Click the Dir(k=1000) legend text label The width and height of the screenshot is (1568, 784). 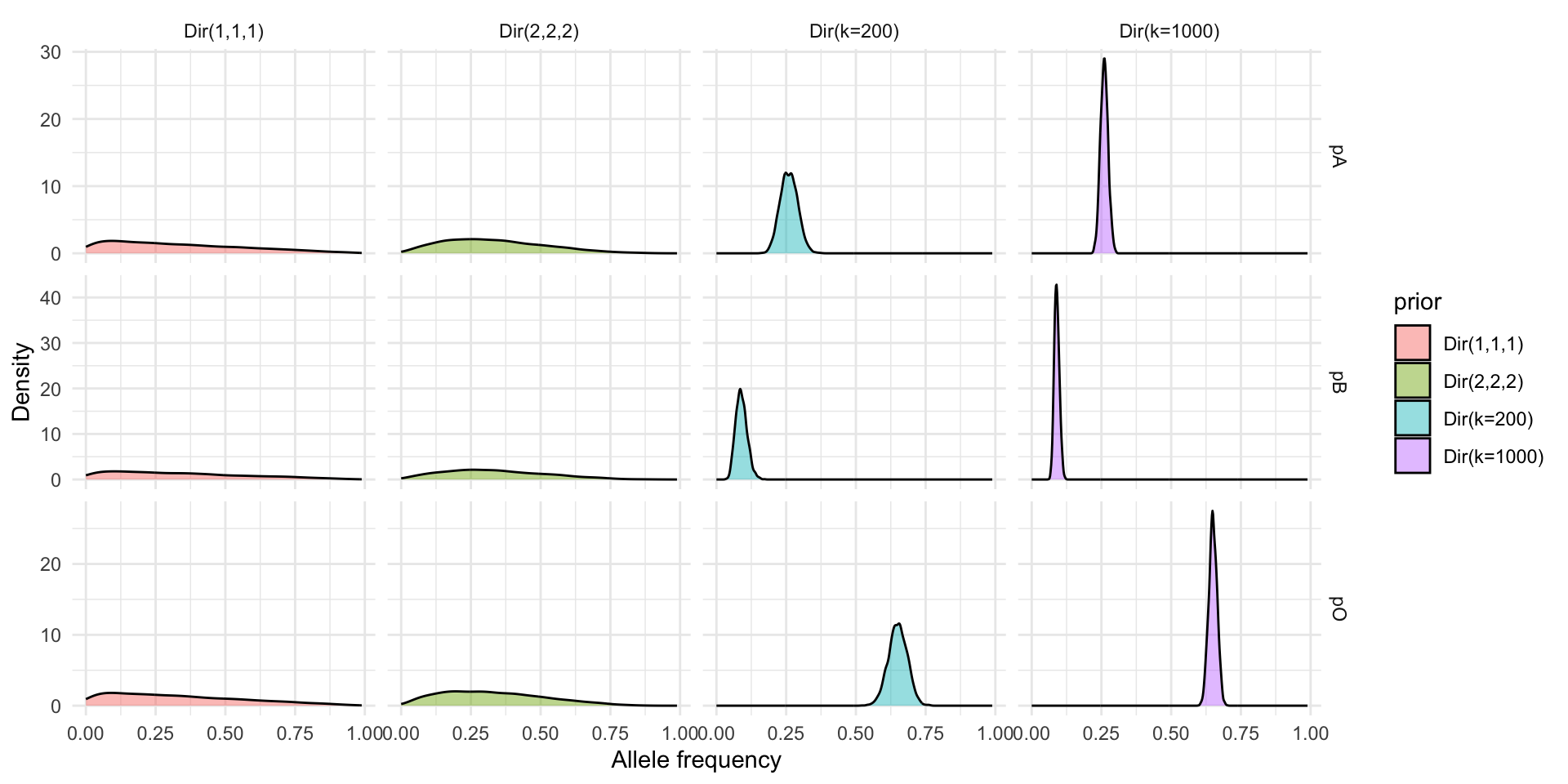point(1493,457)
